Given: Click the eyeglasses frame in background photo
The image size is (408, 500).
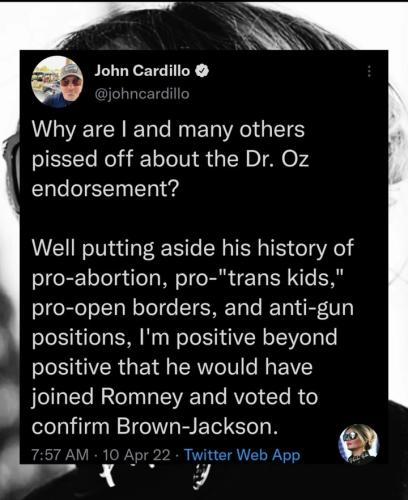Looking at the screenshot, I should coord(12,167).
